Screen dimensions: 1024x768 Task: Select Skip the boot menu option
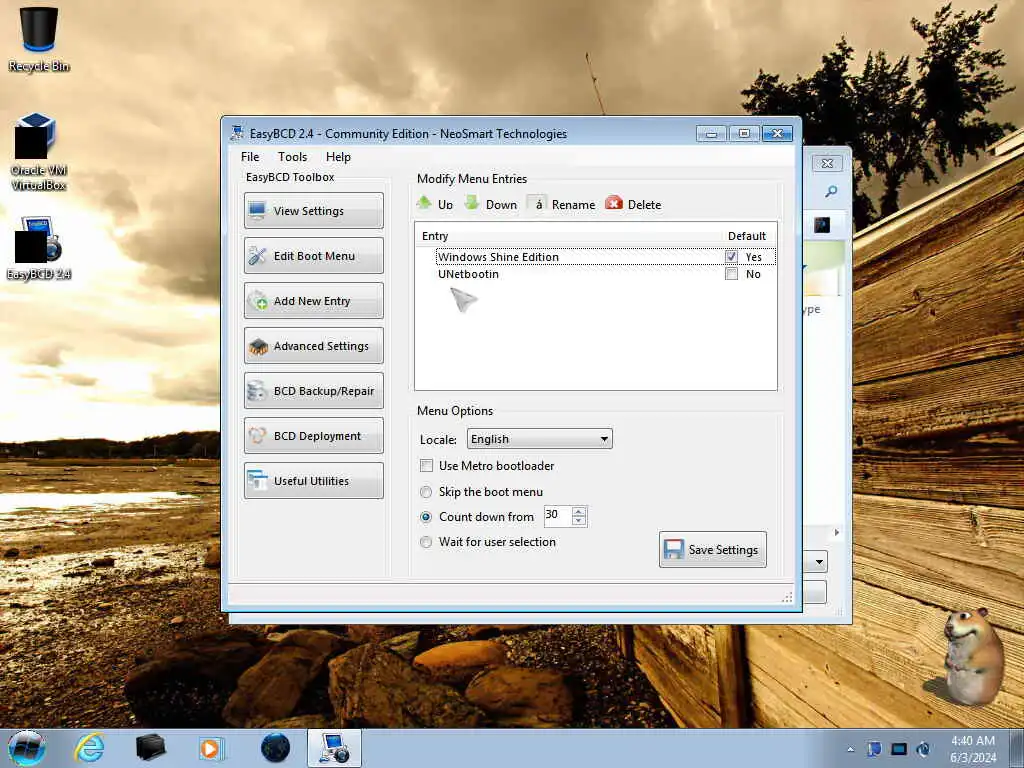(x=426, y=492)
